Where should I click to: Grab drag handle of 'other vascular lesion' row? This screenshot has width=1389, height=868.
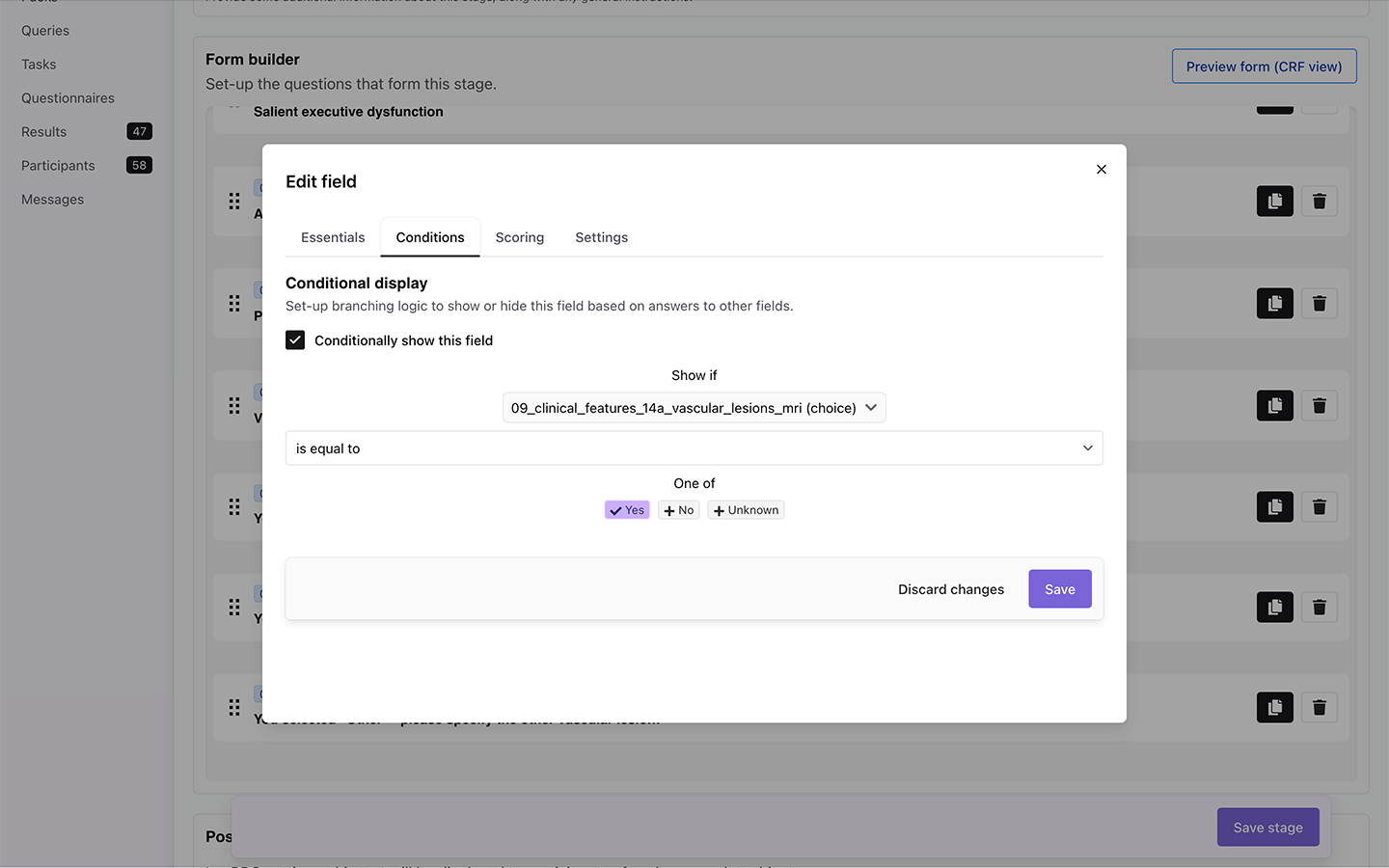click(x=234, y=708)
